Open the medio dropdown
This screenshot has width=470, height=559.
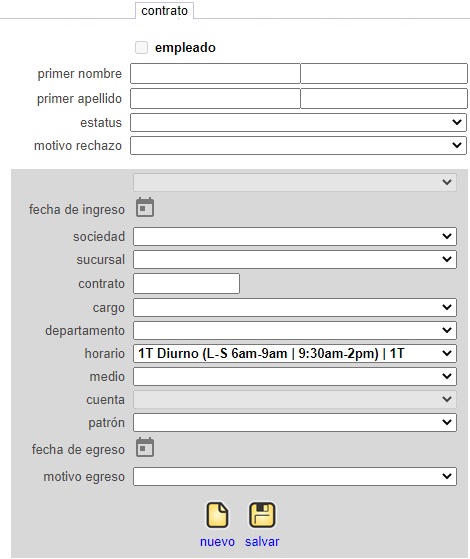tap(295, 376)
